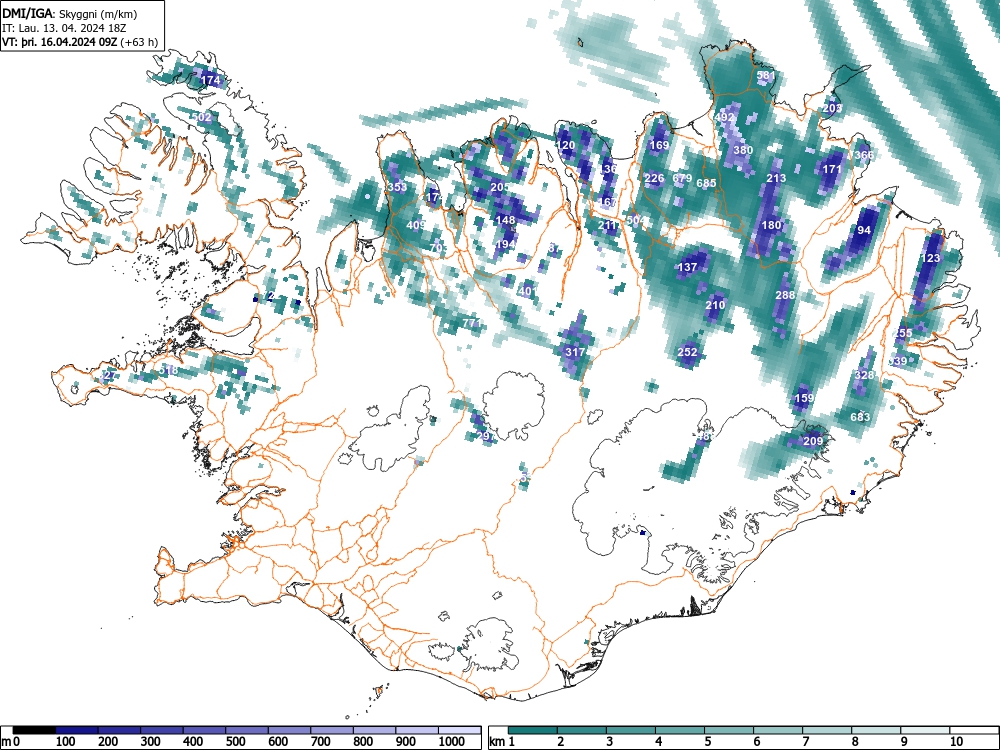Image resolution: width=1000 pixels, height=750 pixels.
Task: Click the '1000' label on the metre legend
Action: coord(451,742)
